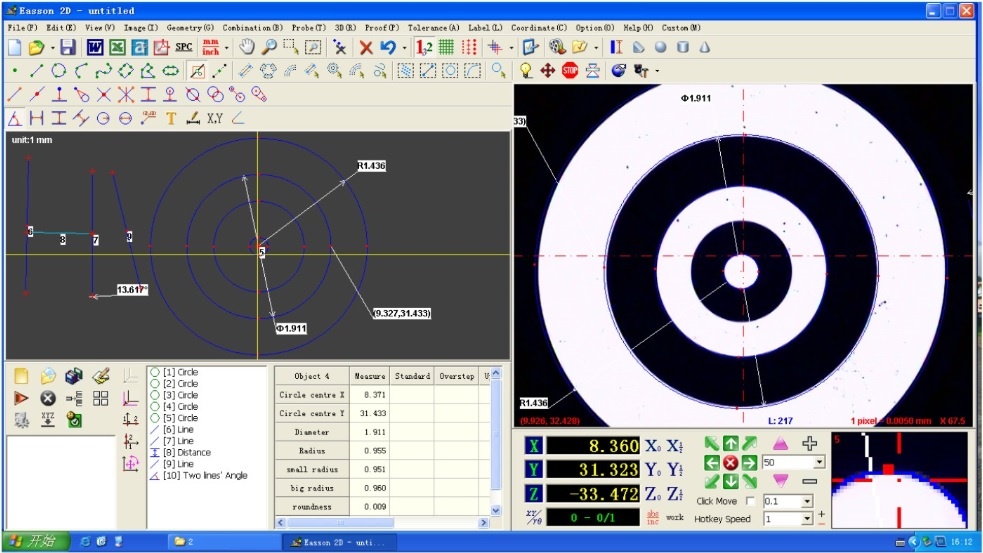Open dropdown next to hammer tool icon
983x553 pixels.
(657, 71)
